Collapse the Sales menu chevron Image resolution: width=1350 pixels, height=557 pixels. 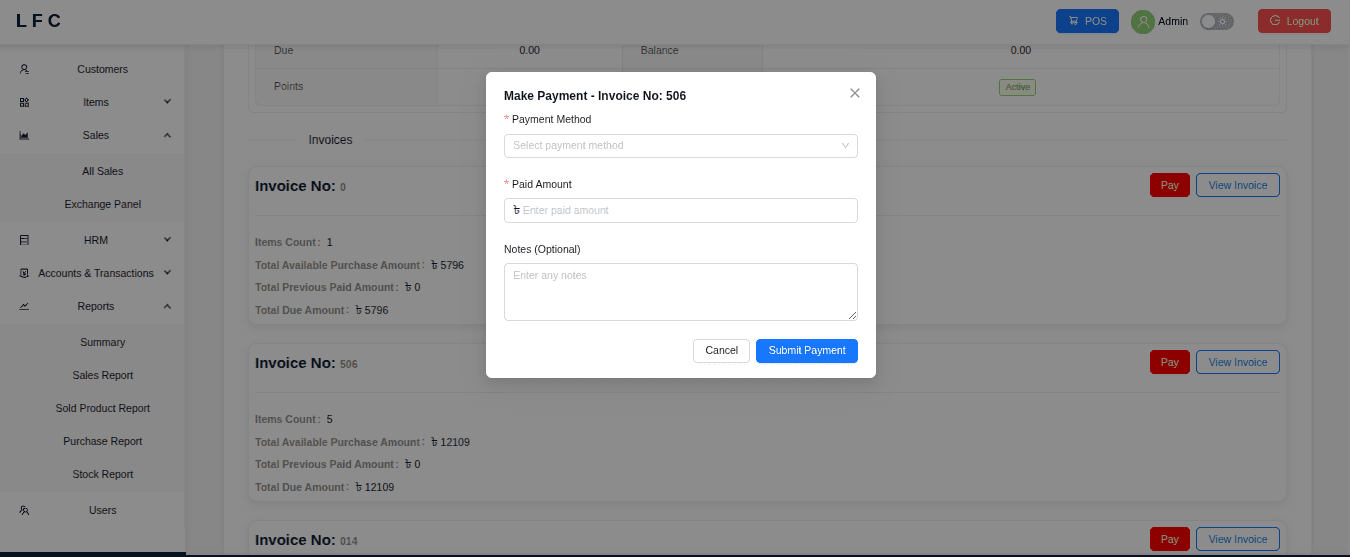167,135
